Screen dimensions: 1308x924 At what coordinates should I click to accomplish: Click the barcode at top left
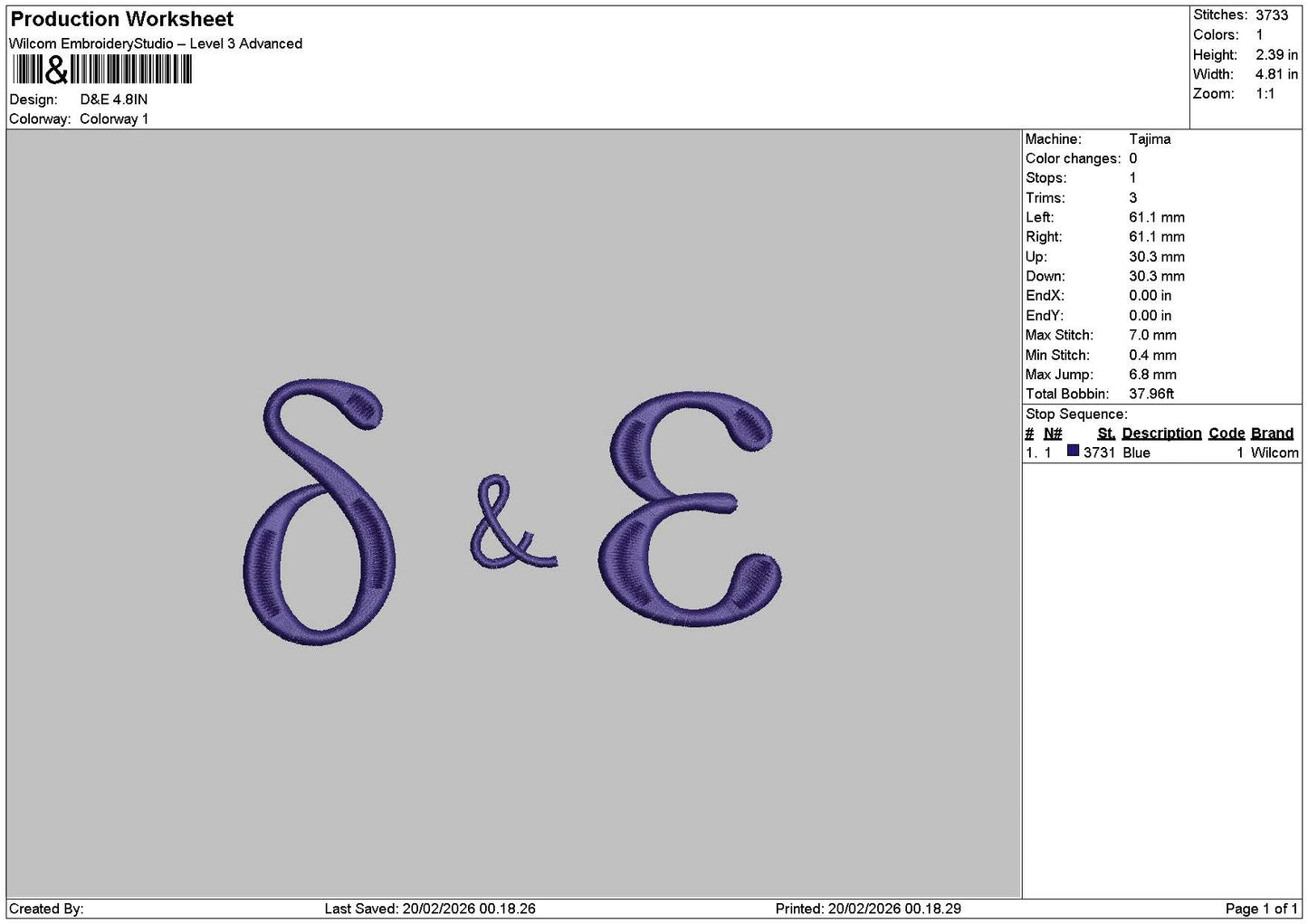tap(102, 70)
